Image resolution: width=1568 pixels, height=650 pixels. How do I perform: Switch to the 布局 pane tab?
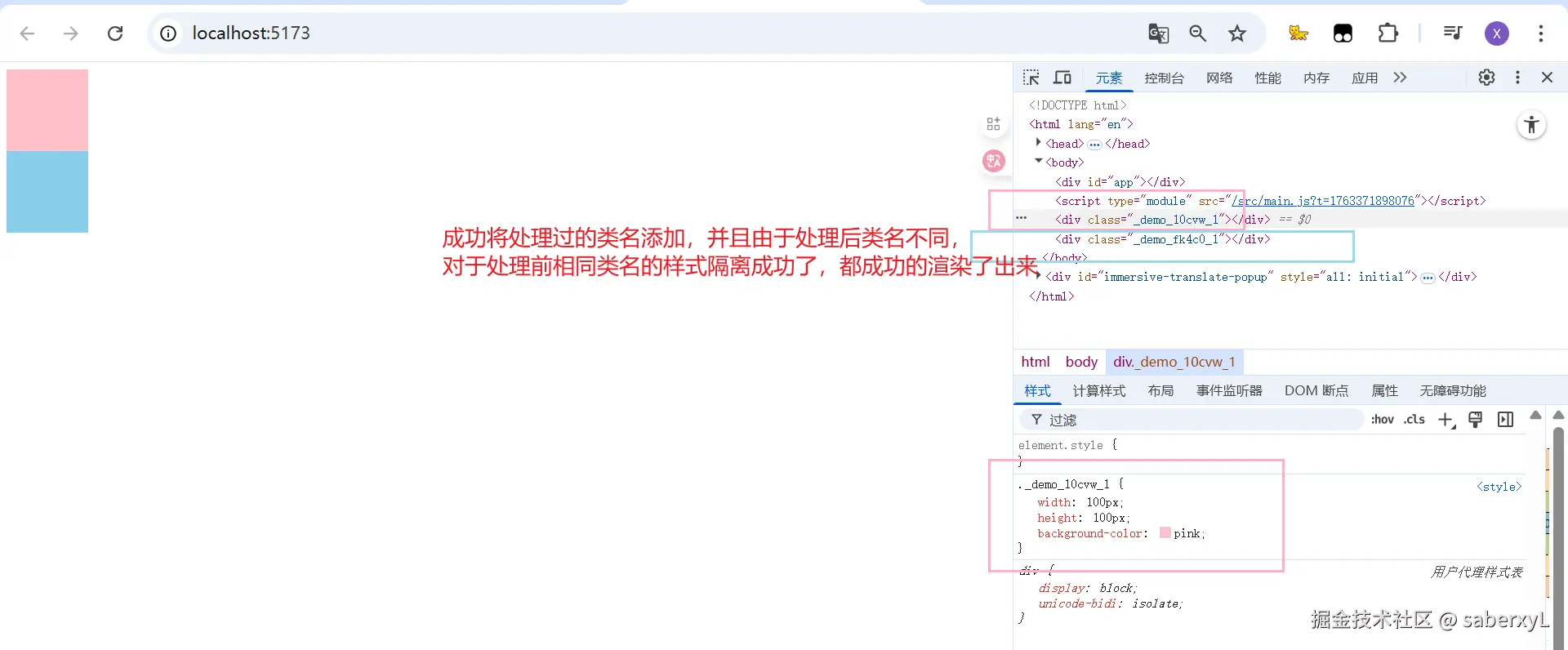(1160, 391)
